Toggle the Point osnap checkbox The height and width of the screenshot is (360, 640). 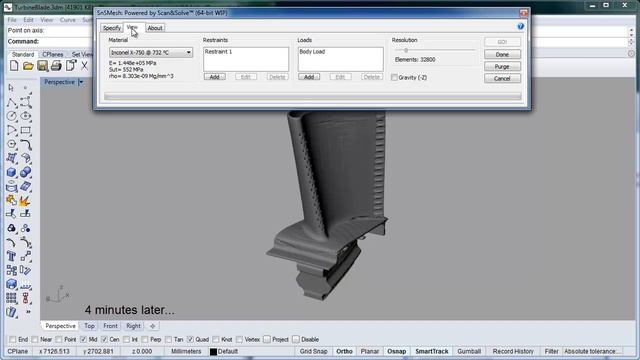click(59, 340)
